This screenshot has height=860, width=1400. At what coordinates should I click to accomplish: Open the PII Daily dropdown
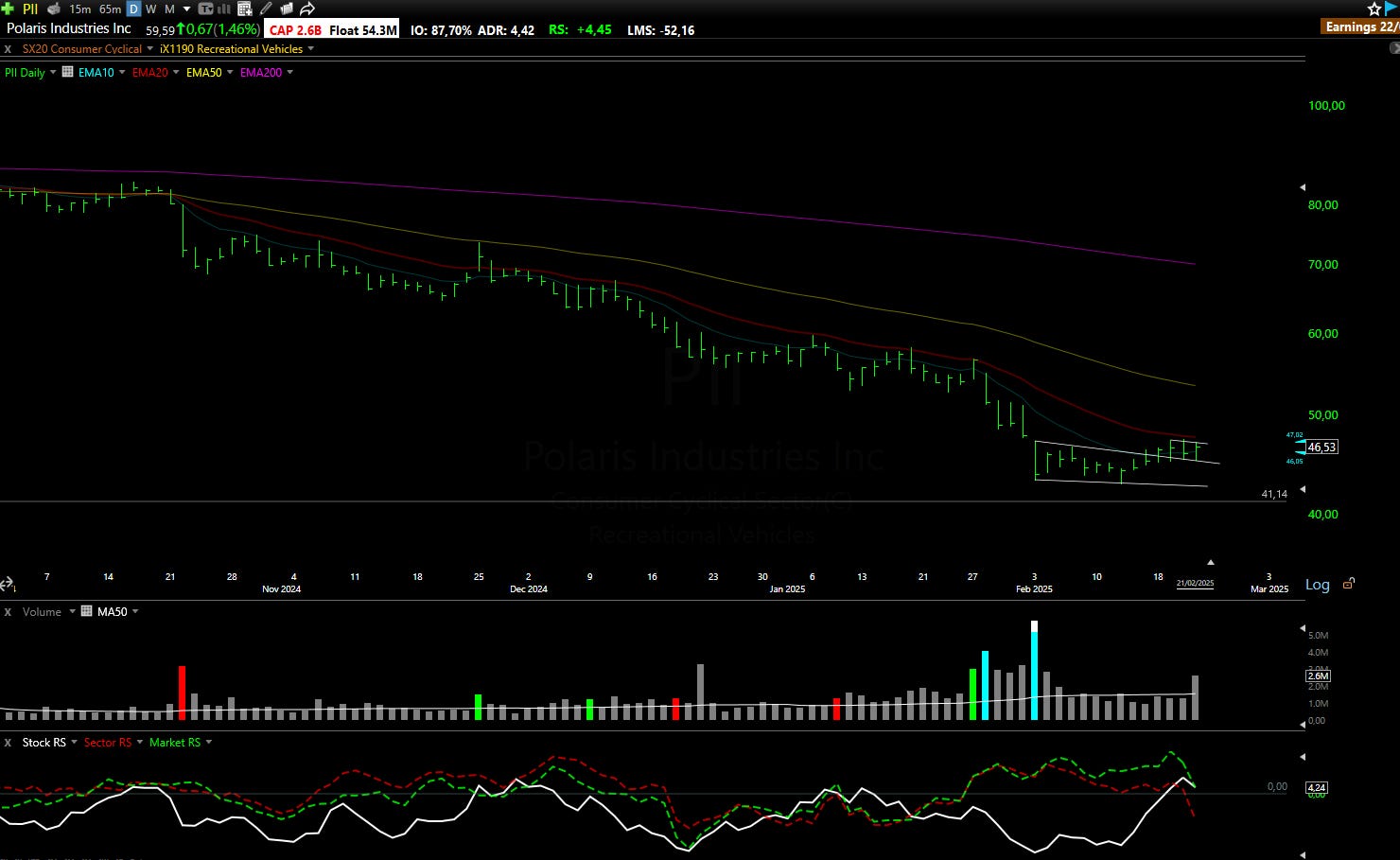tap(53, 72)
